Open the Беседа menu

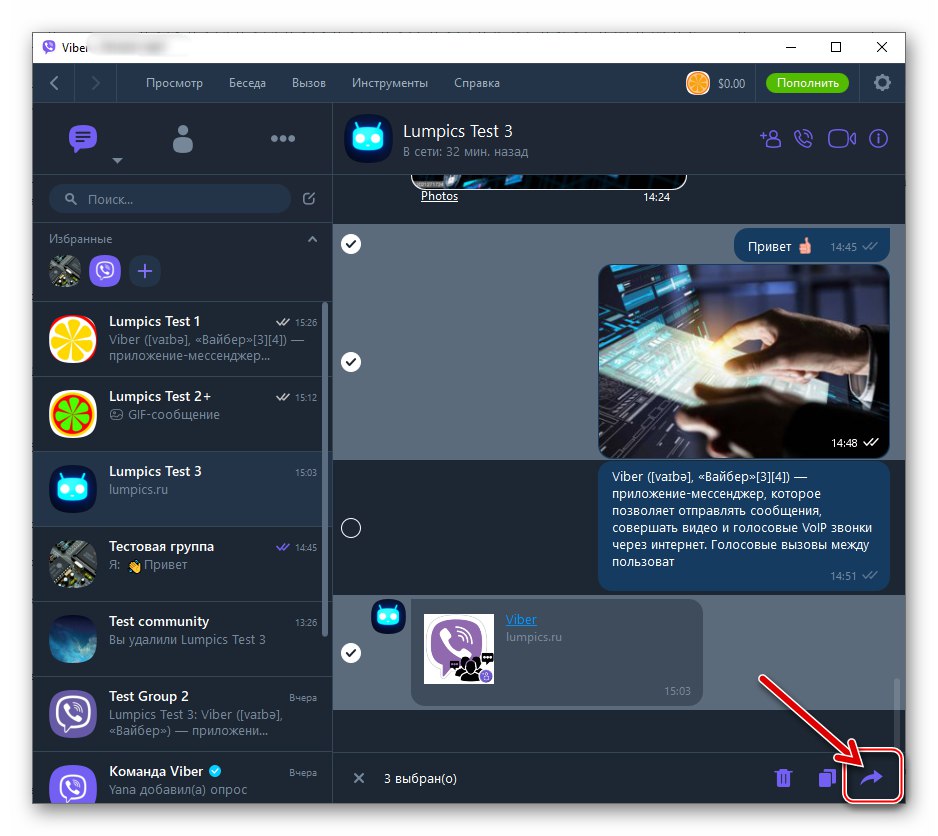tap(247, 83)
